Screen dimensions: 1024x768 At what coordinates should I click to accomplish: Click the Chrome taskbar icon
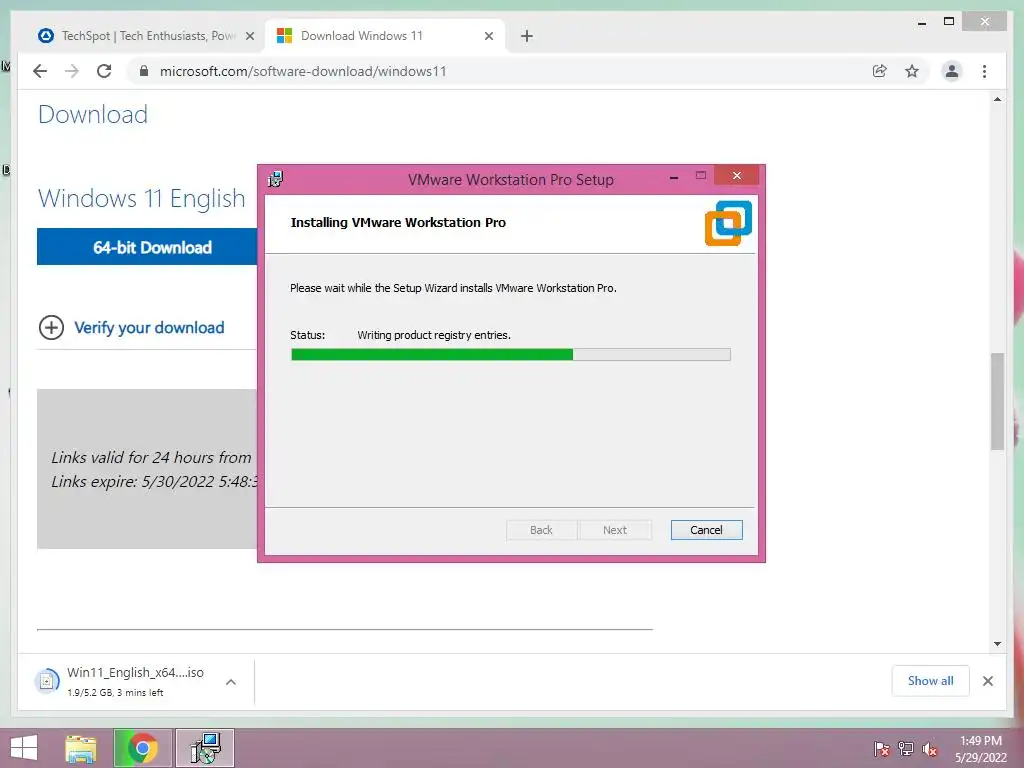[x=143, y=748]
